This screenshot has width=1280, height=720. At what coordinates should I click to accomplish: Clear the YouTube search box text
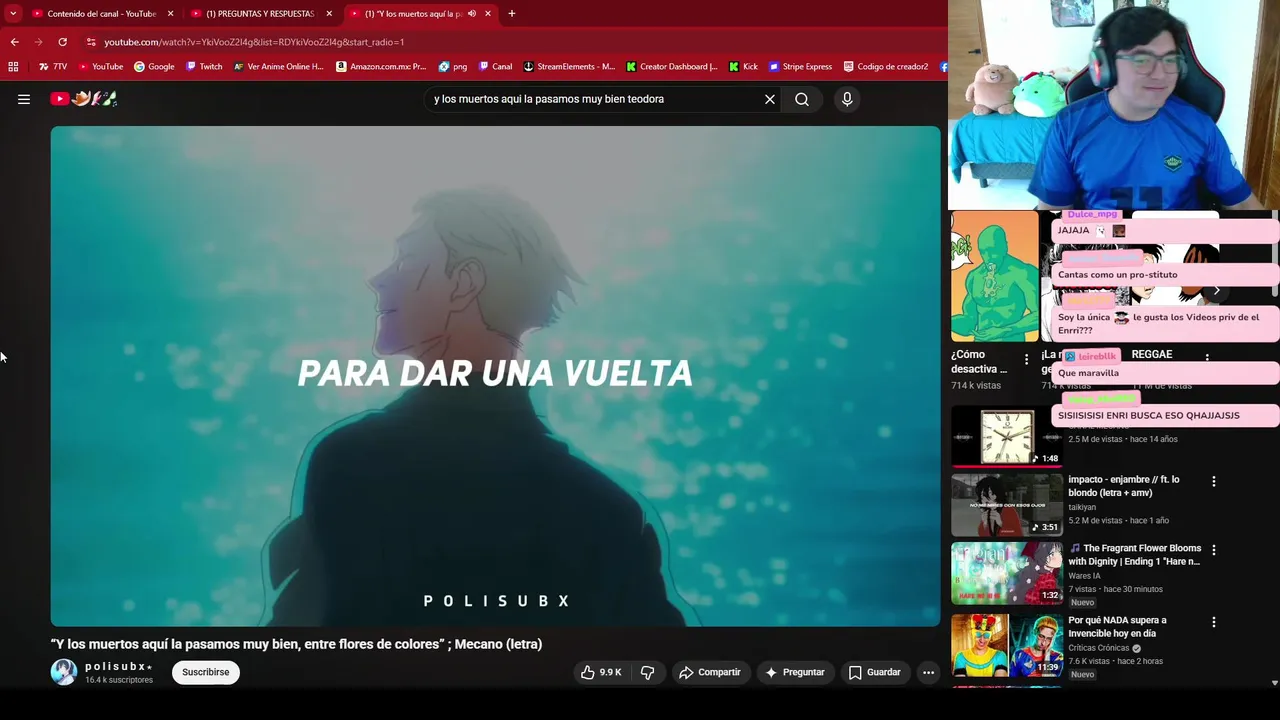(770, 99)
